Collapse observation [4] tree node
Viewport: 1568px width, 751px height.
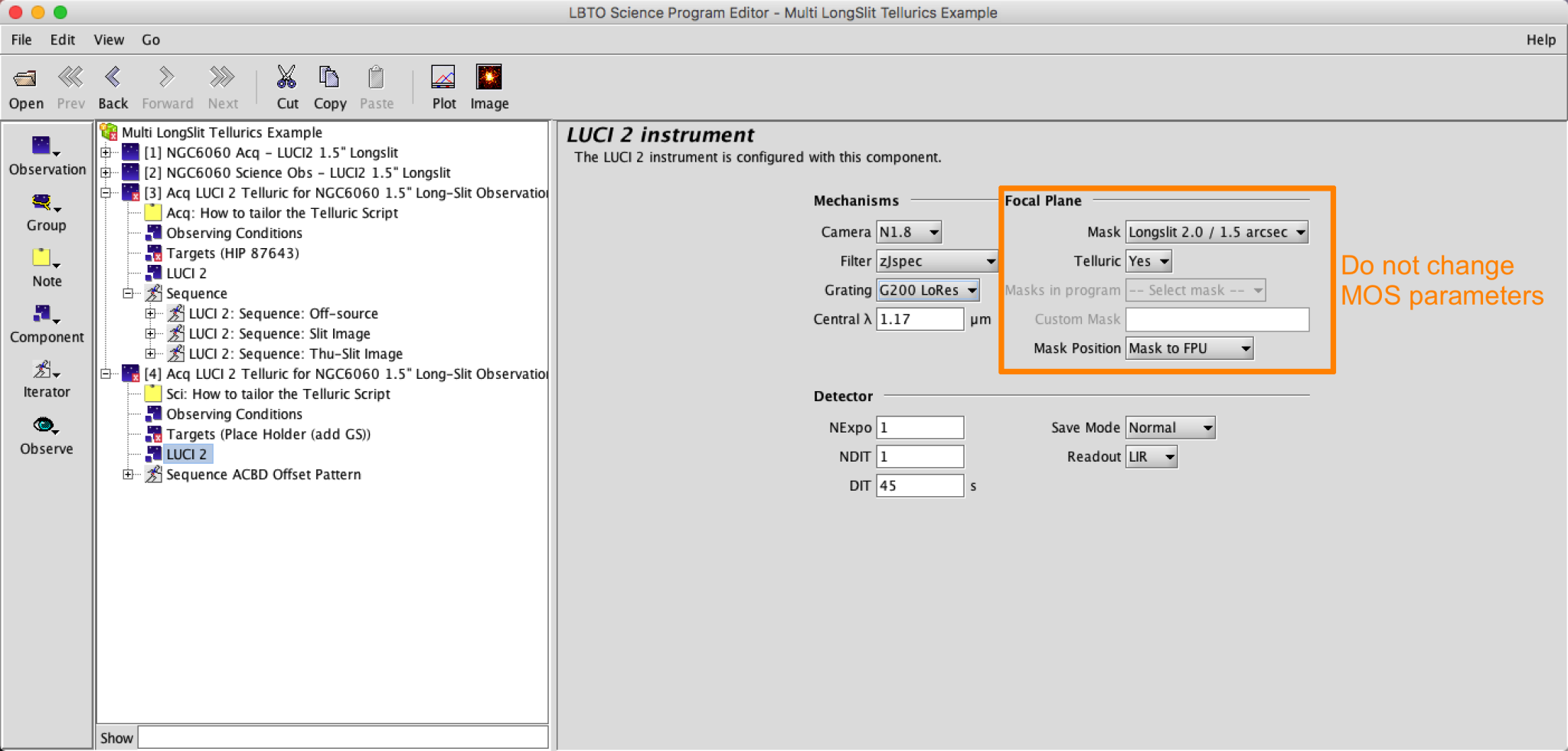tap(106, 374)
